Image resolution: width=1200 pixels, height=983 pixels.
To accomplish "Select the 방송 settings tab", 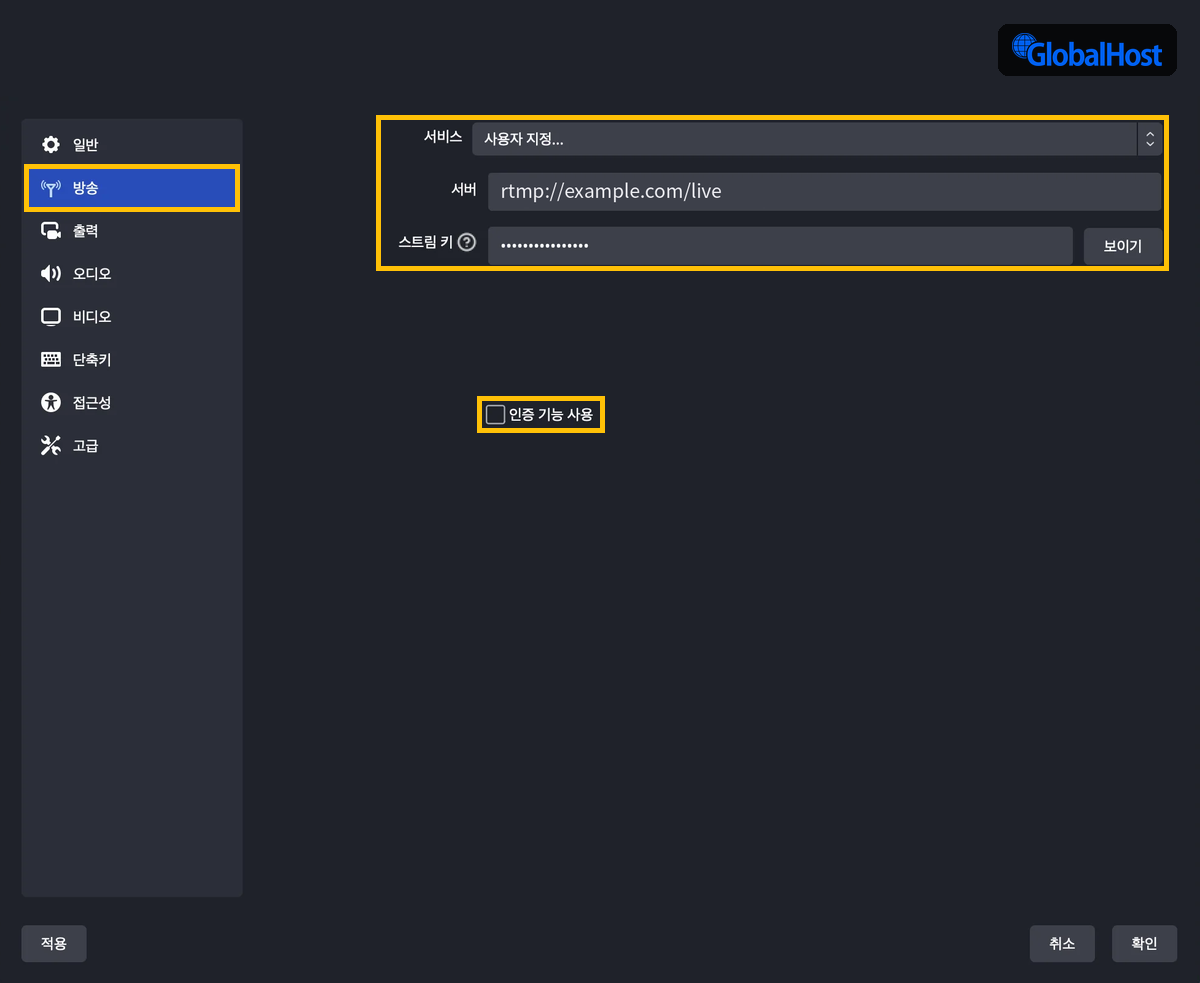I will click(x=132, y=188).
